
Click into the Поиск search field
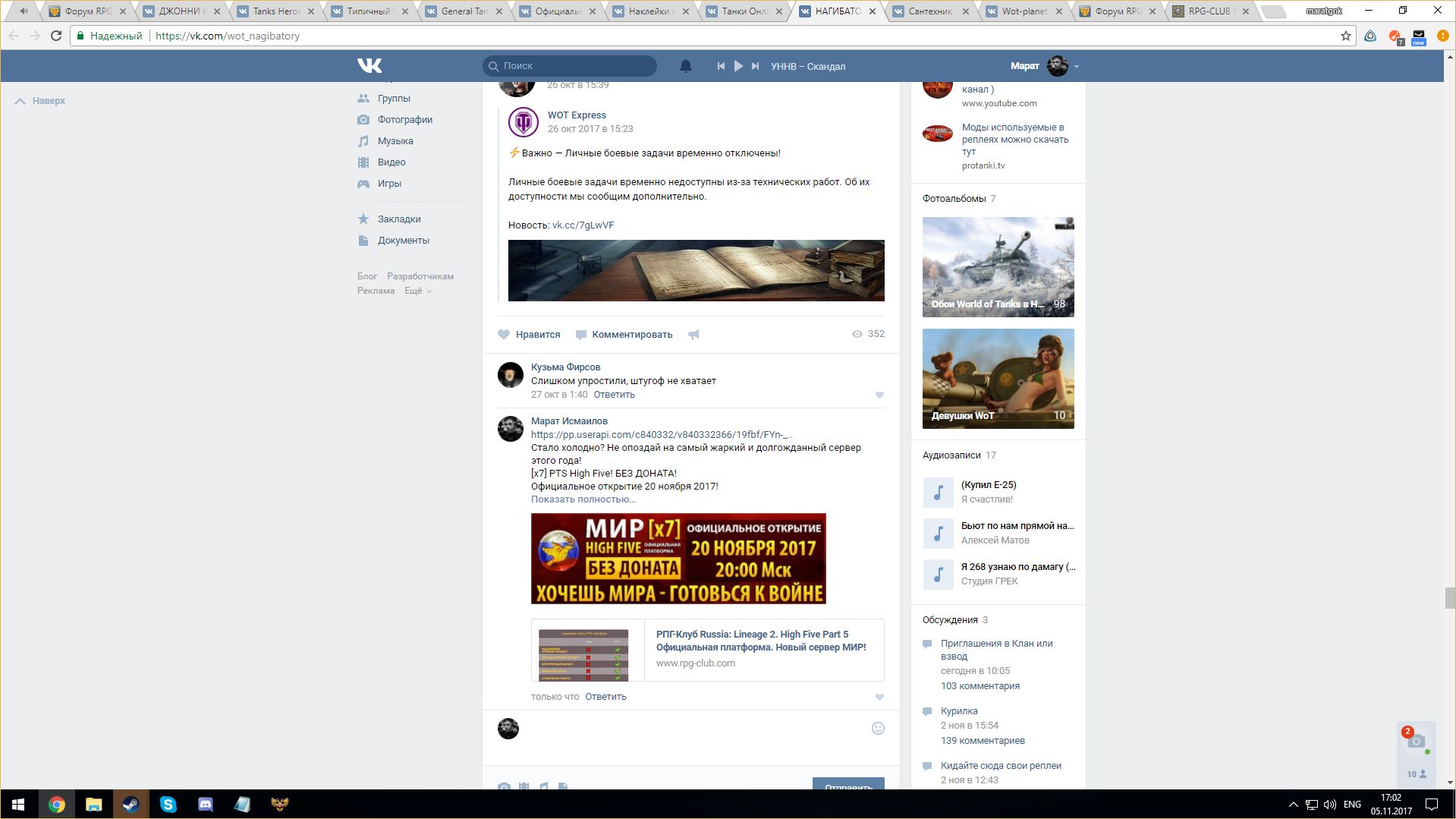569,66
